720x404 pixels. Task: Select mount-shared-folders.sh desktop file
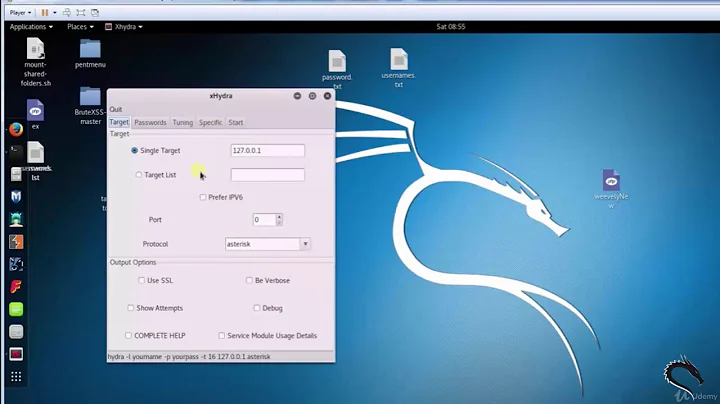35,62
